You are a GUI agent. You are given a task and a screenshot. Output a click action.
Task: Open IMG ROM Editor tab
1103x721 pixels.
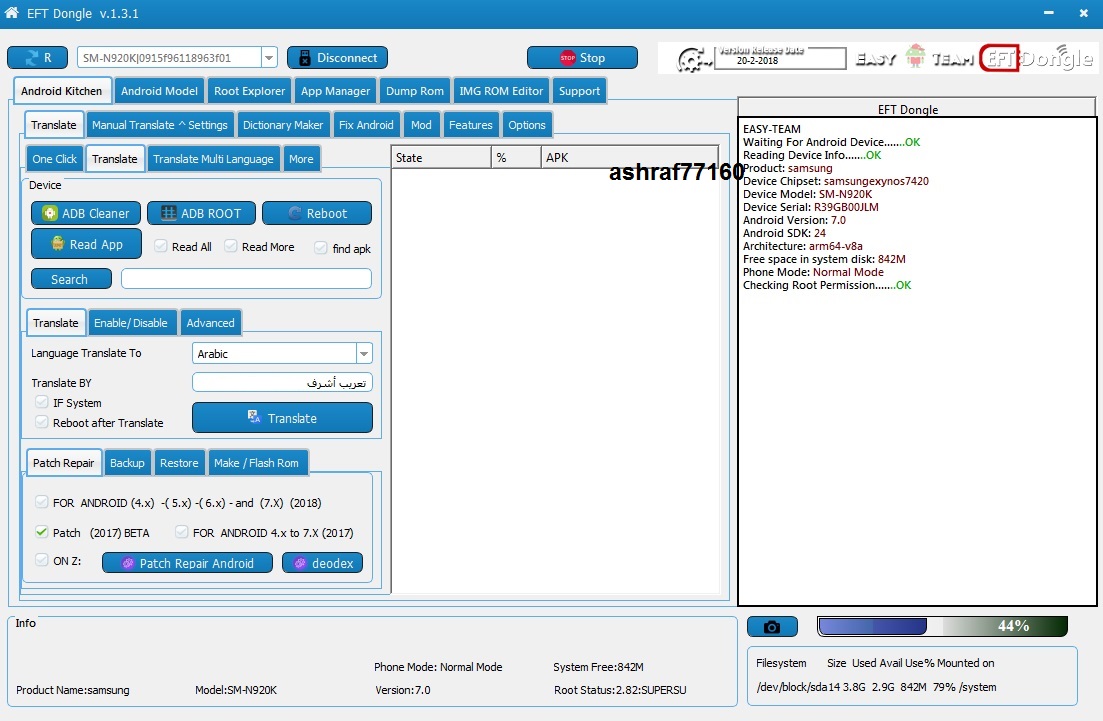(501, 91)
